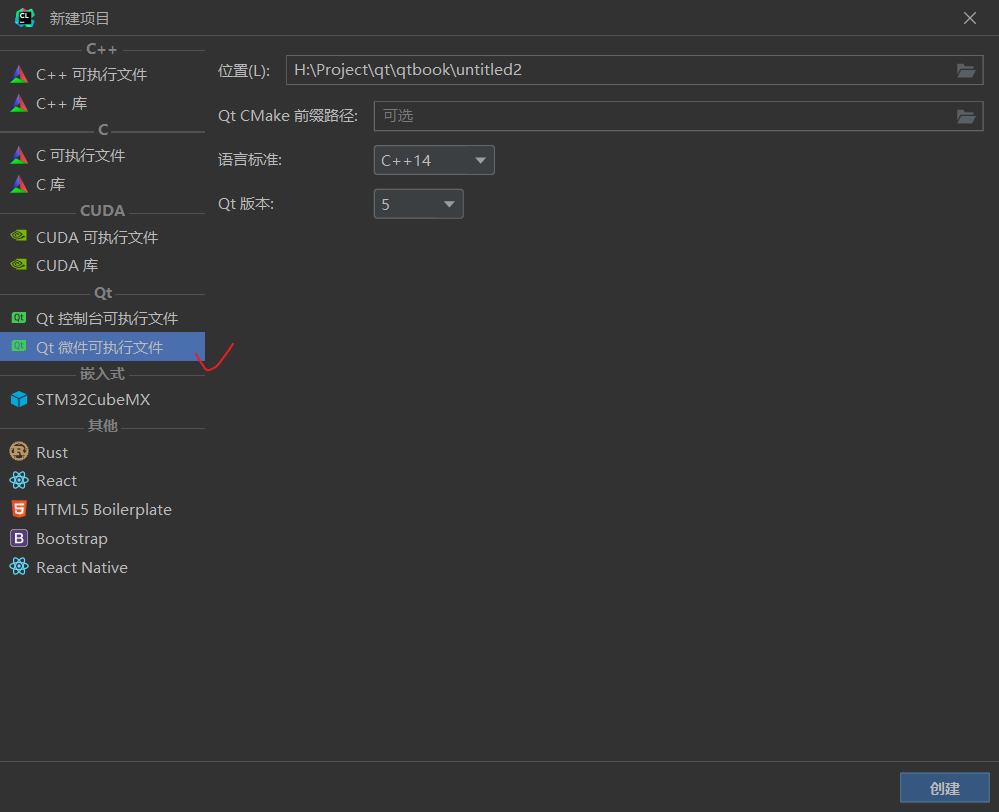999x812 pixels.
Task: Open the 语言标准 C++14 dropdown
Action: click(x=434, y=161)
